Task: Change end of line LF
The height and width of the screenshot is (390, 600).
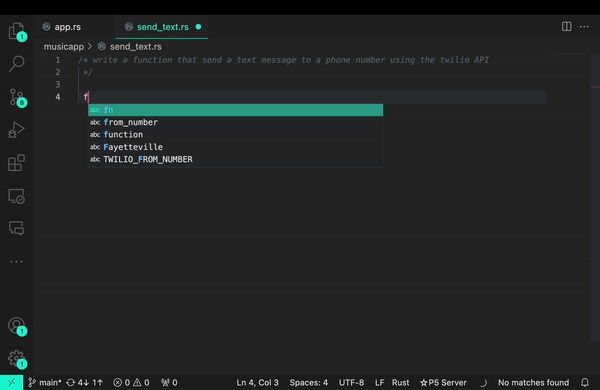Action: pos(379,382)
